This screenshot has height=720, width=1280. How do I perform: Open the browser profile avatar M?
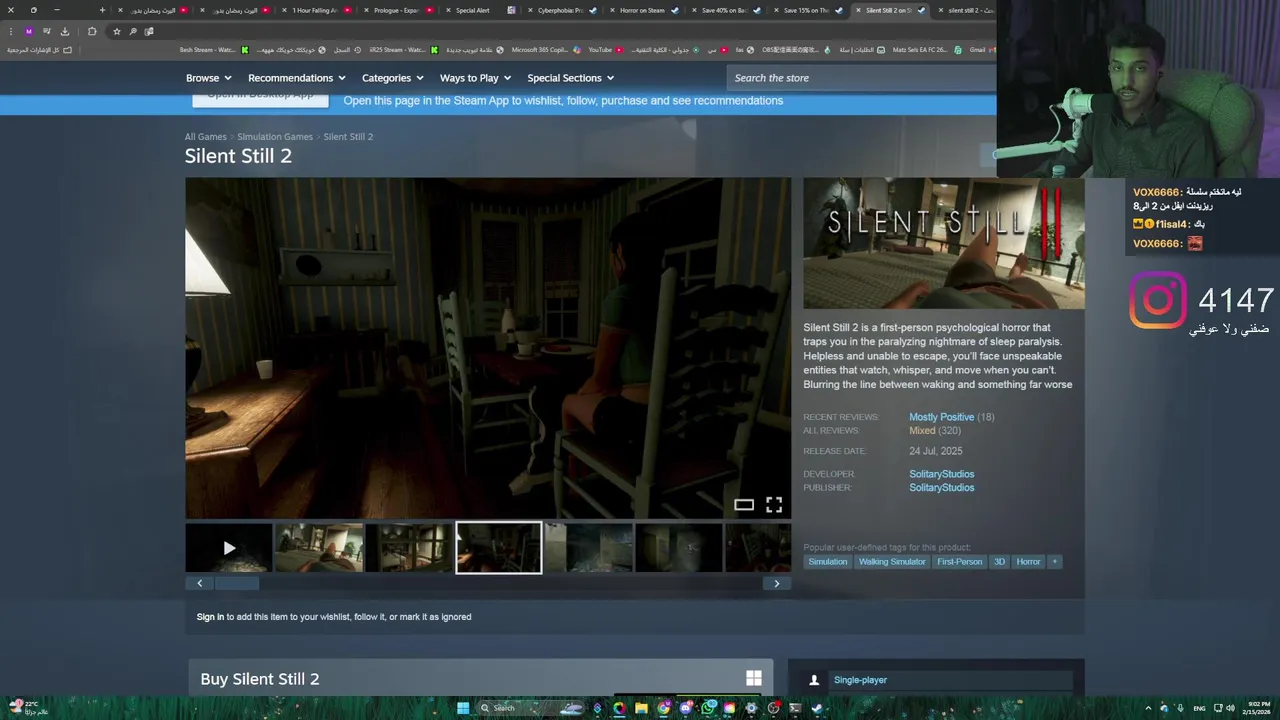(29, 31)
